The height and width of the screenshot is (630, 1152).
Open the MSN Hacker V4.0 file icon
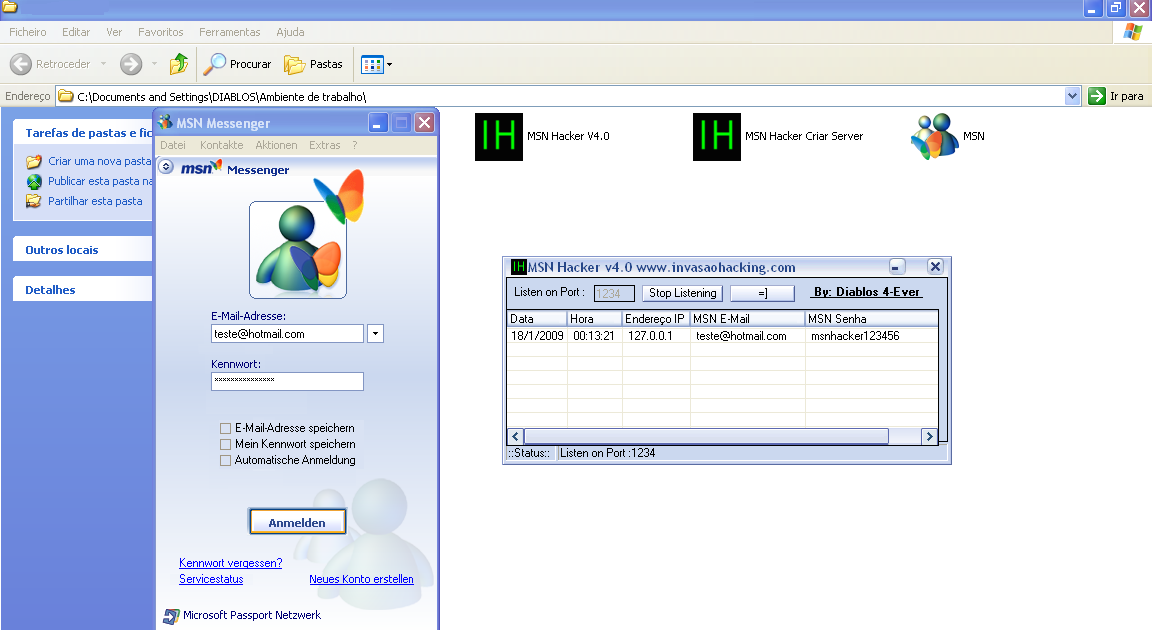(499, 137)
